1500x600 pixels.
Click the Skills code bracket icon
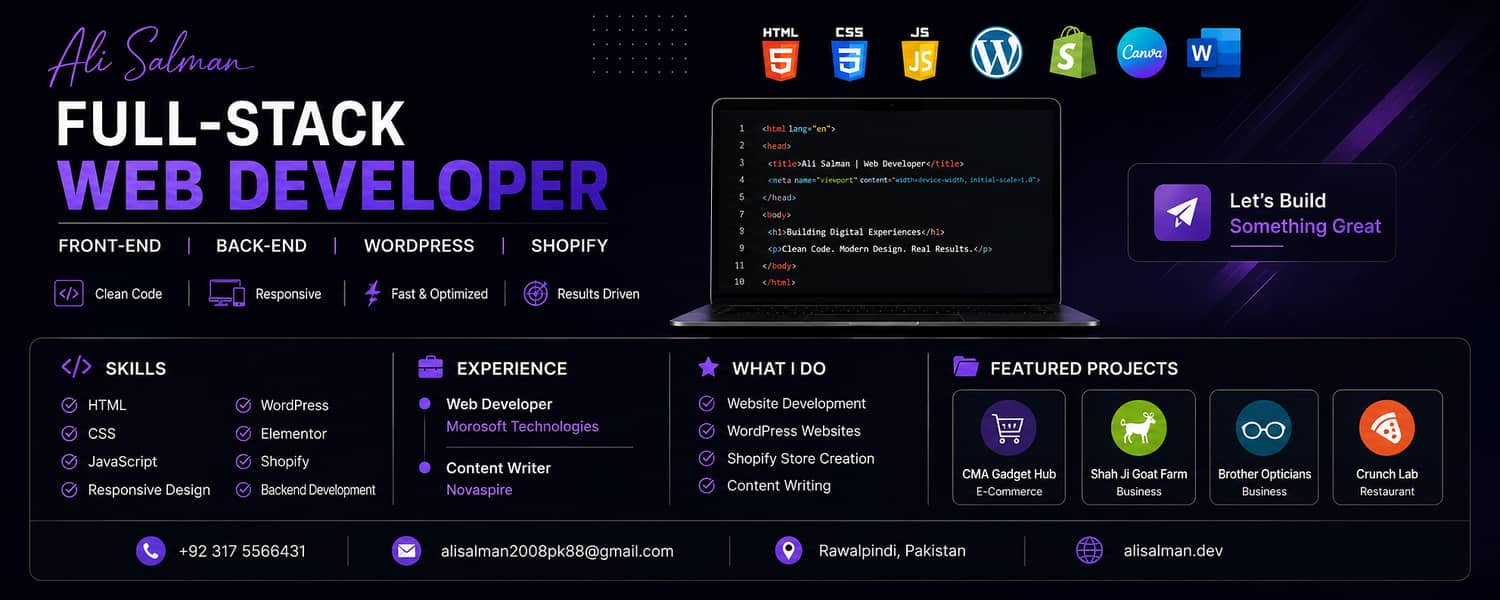click(x=76, y=367)
